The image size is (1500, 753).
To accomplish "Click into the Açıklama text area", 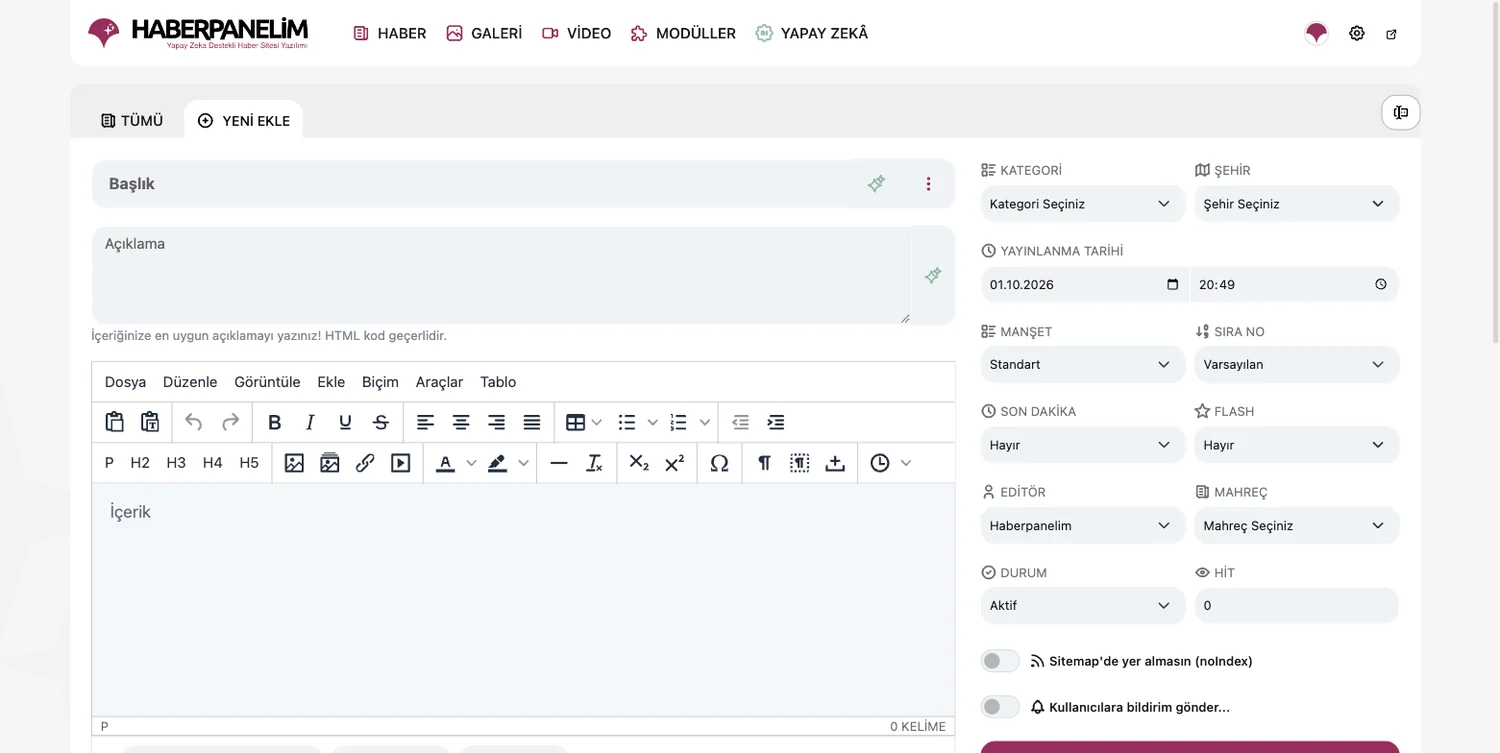I will (x=501, y=275).
